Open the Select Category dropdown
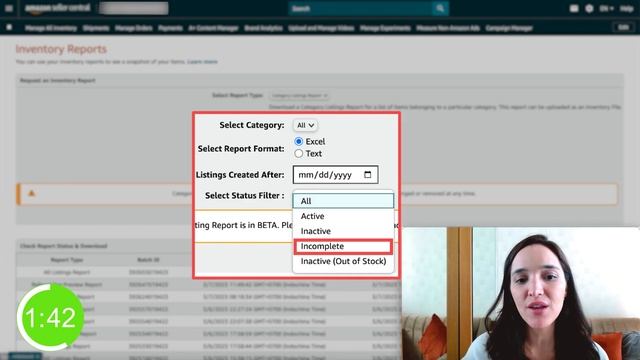640x360 pixels. [x=305, y=125]
